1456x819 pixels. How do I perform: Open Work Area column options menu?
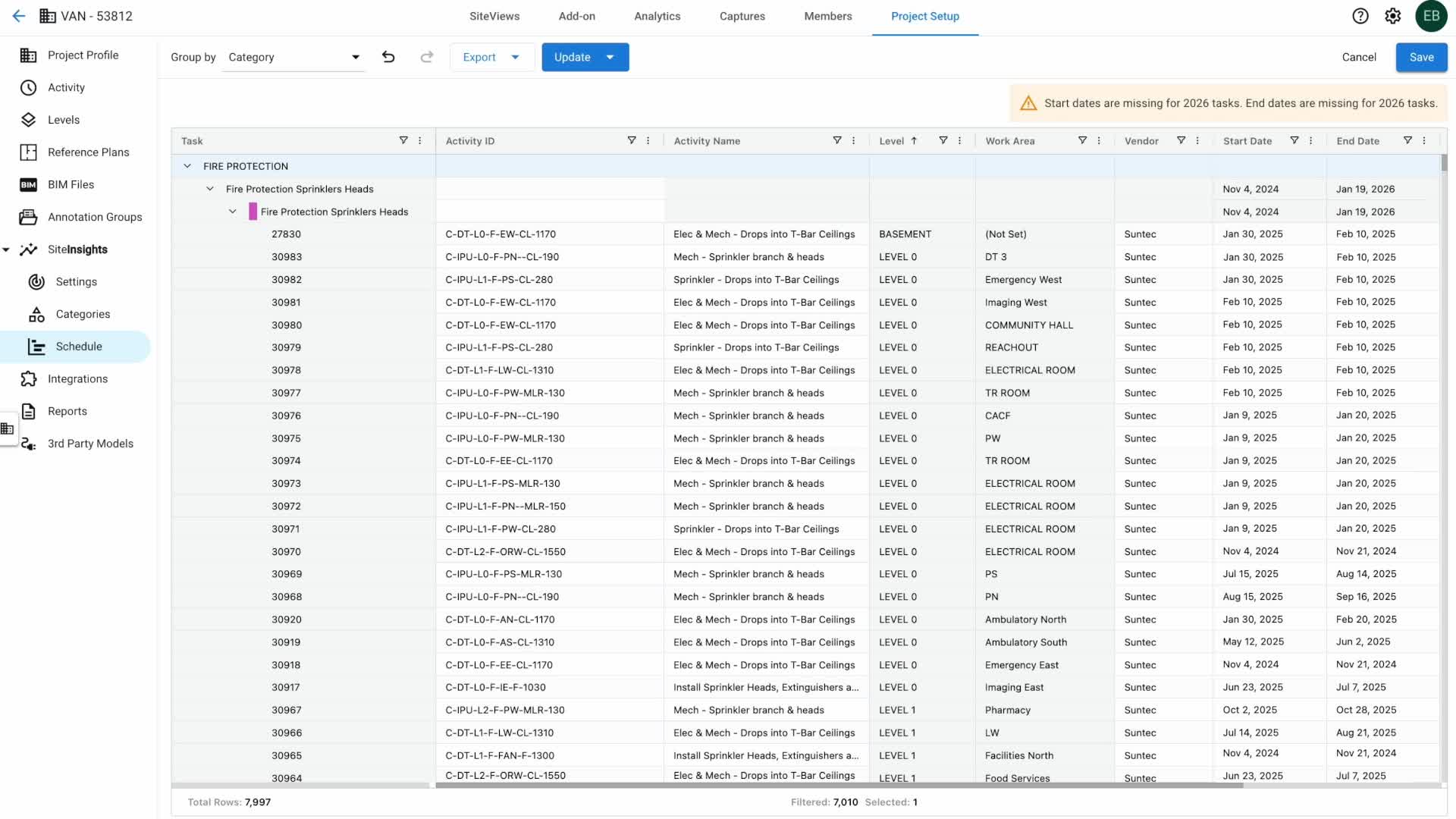pyautogui.click(x=1099, y=140)
